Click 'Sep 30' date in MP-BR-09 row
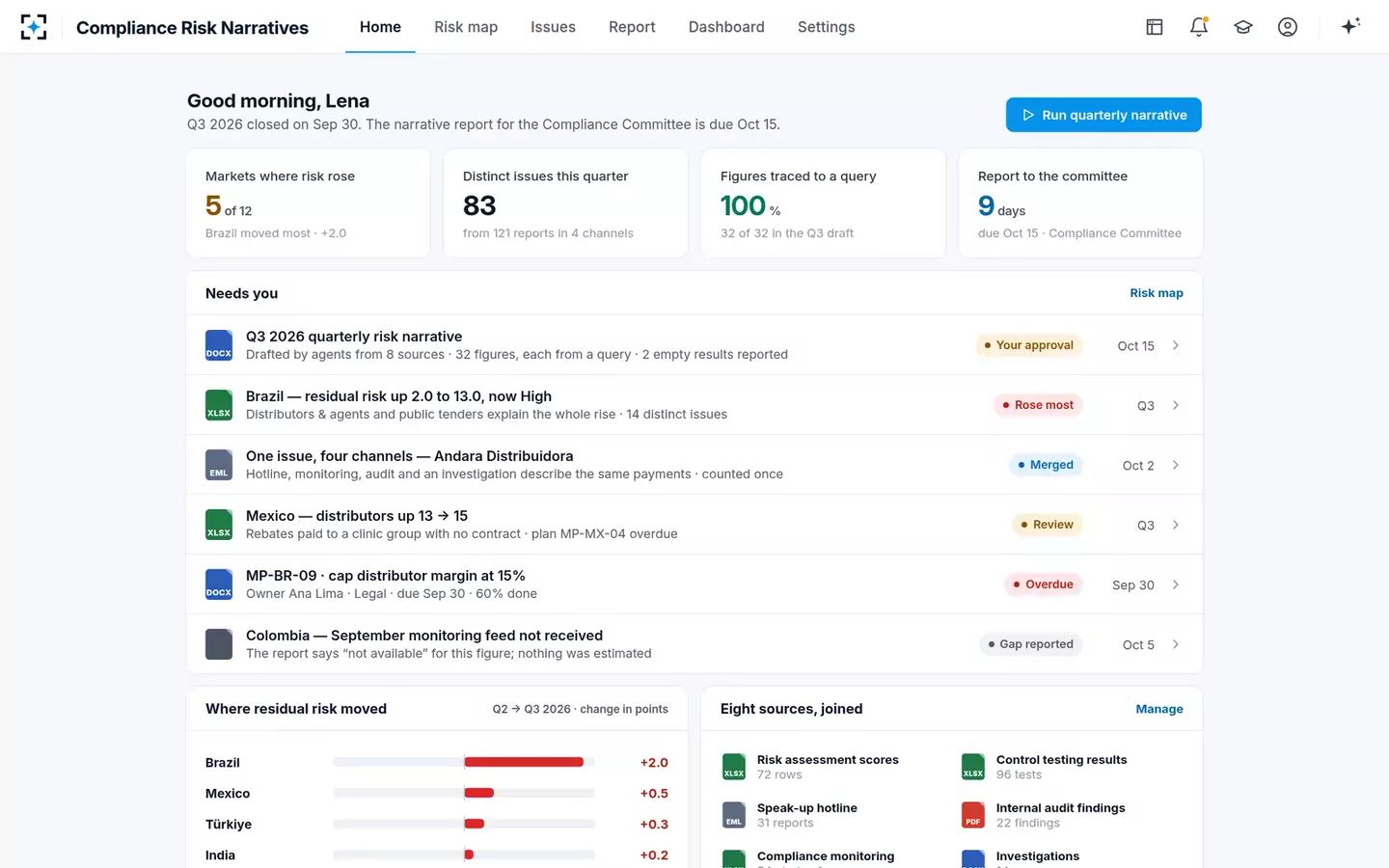This screenshot has width=1389, height=868. [1133, 585]
